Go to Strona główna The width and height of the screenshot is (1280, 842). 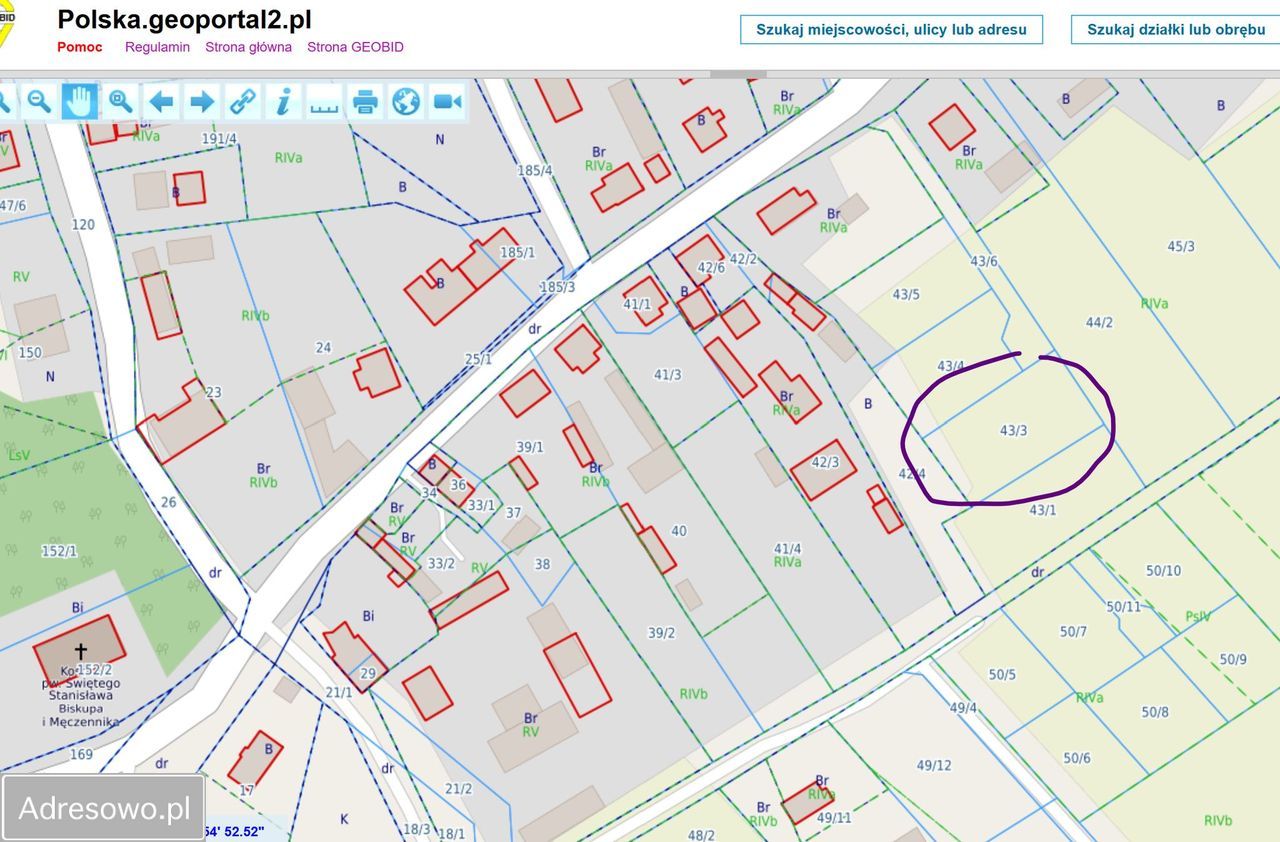[x=249, y=47]
